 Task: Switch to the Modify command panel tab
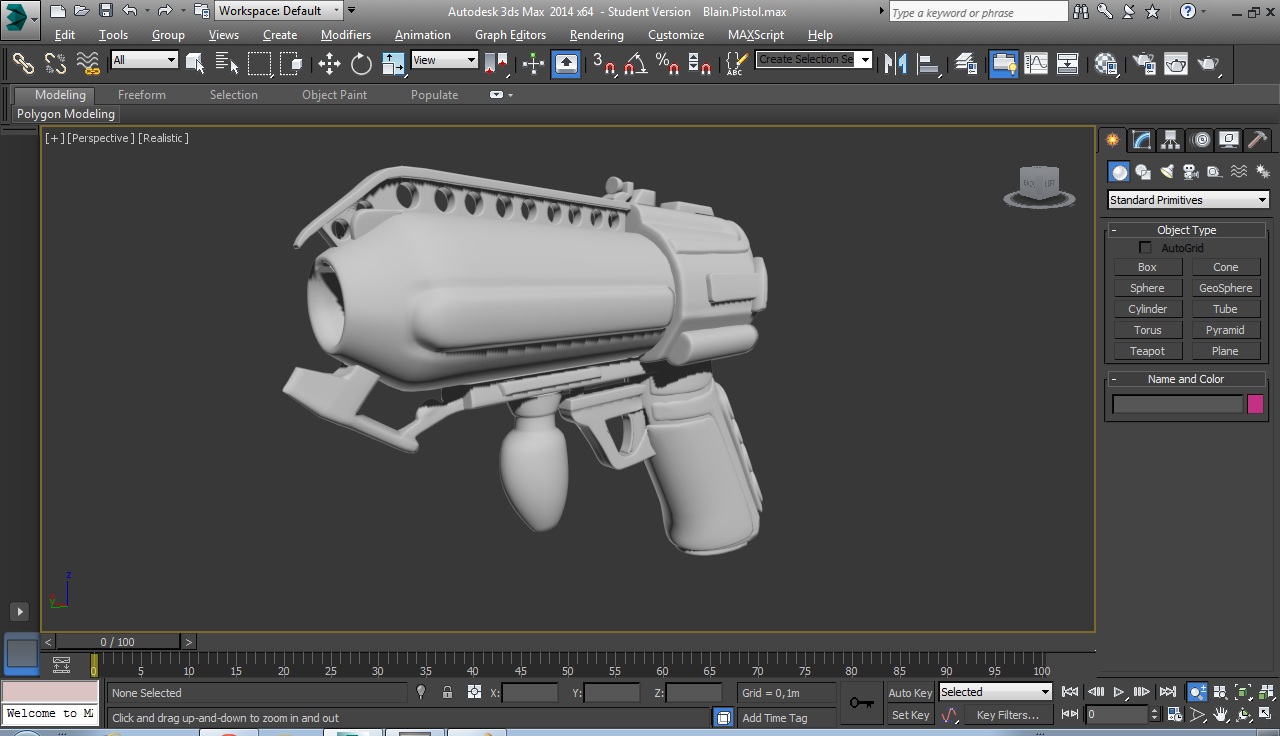(x=1141, y=140)
